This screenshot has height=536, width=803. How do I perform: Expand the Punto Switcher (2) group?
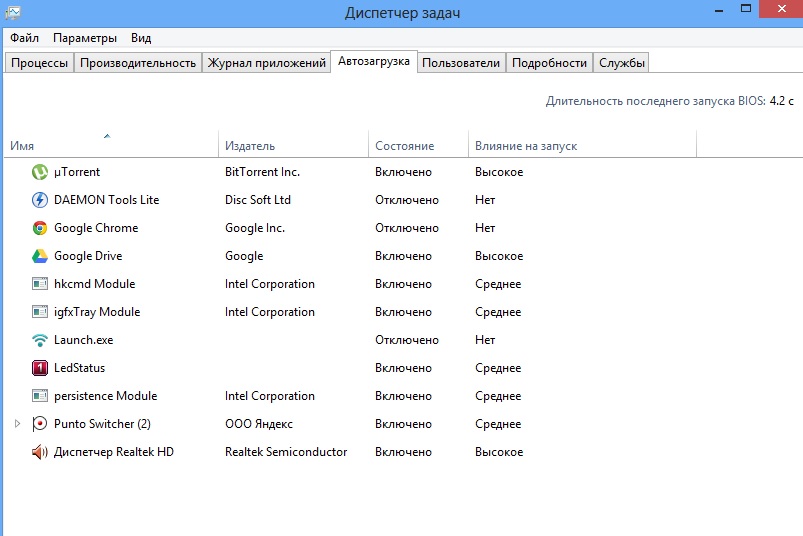(17, 424)
